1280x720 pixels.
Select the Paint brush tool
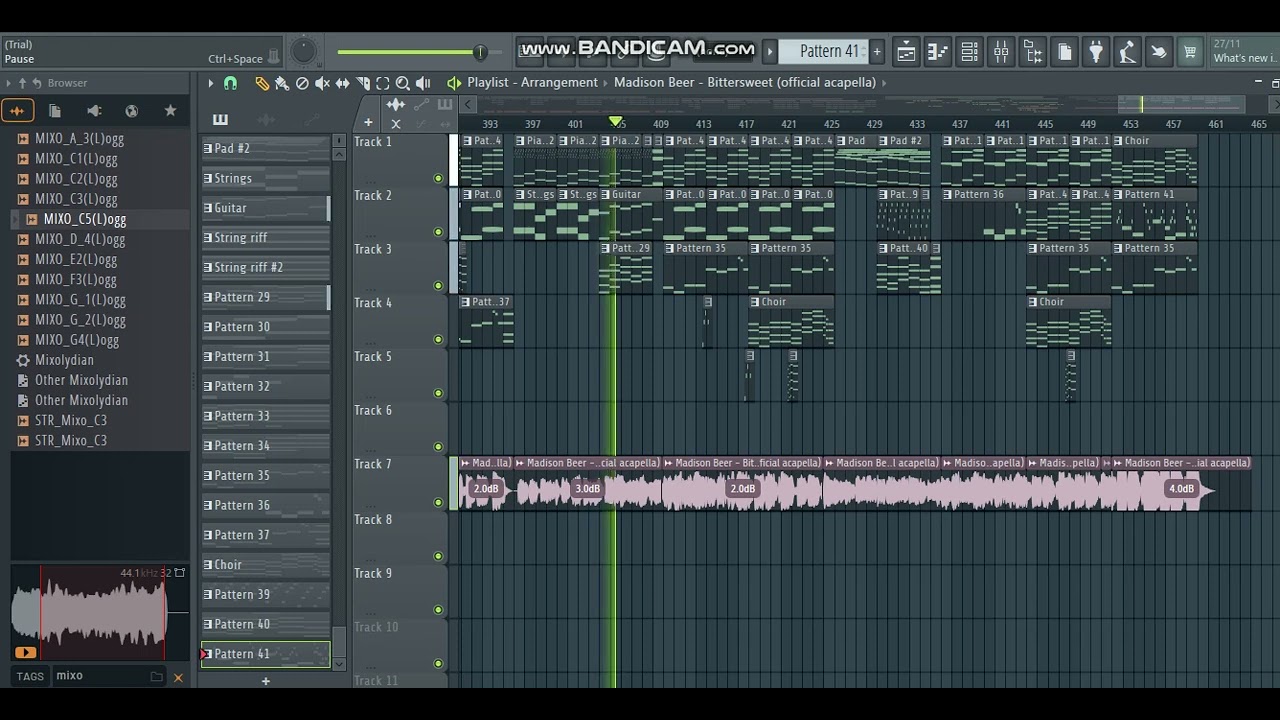(x=282, y=83)
